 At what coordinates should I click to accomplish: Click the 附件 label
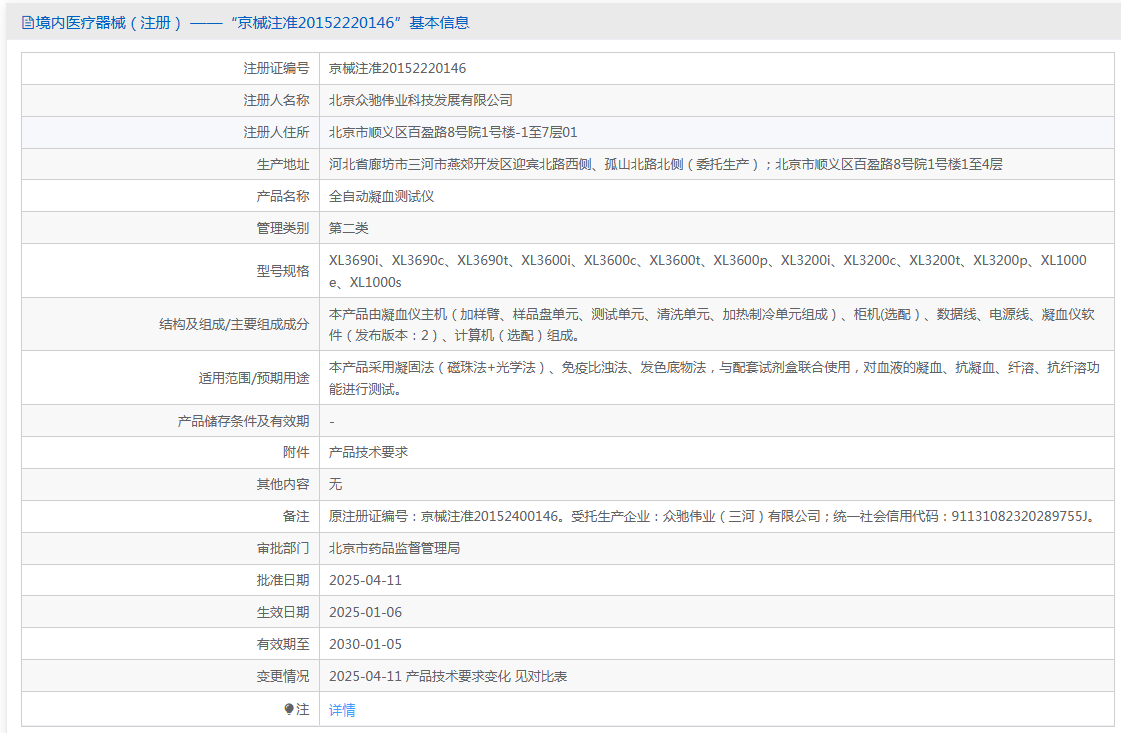(x=296, y=452)
